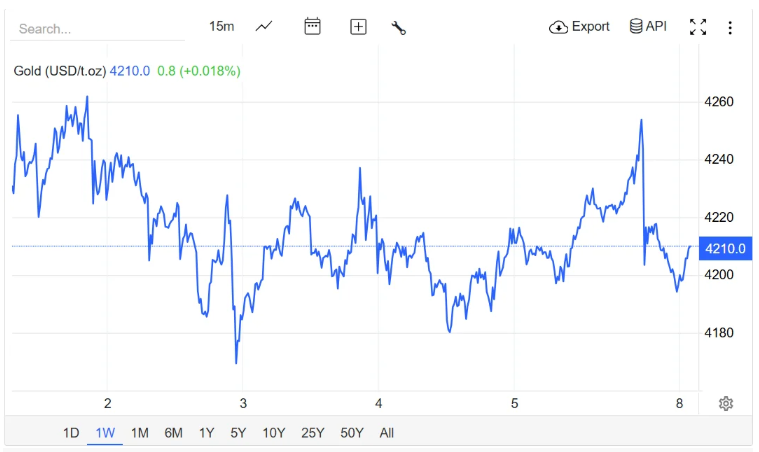Viewport: 759px width, 452px height.
Task: Click the plus icon to add comparison
Action: [358, 27]
